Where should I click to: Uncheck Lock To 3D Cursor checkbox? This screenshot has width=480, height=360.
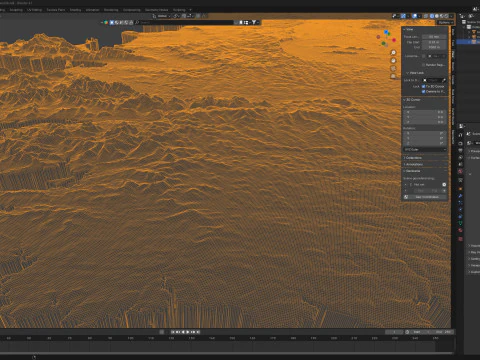(424, 86)
